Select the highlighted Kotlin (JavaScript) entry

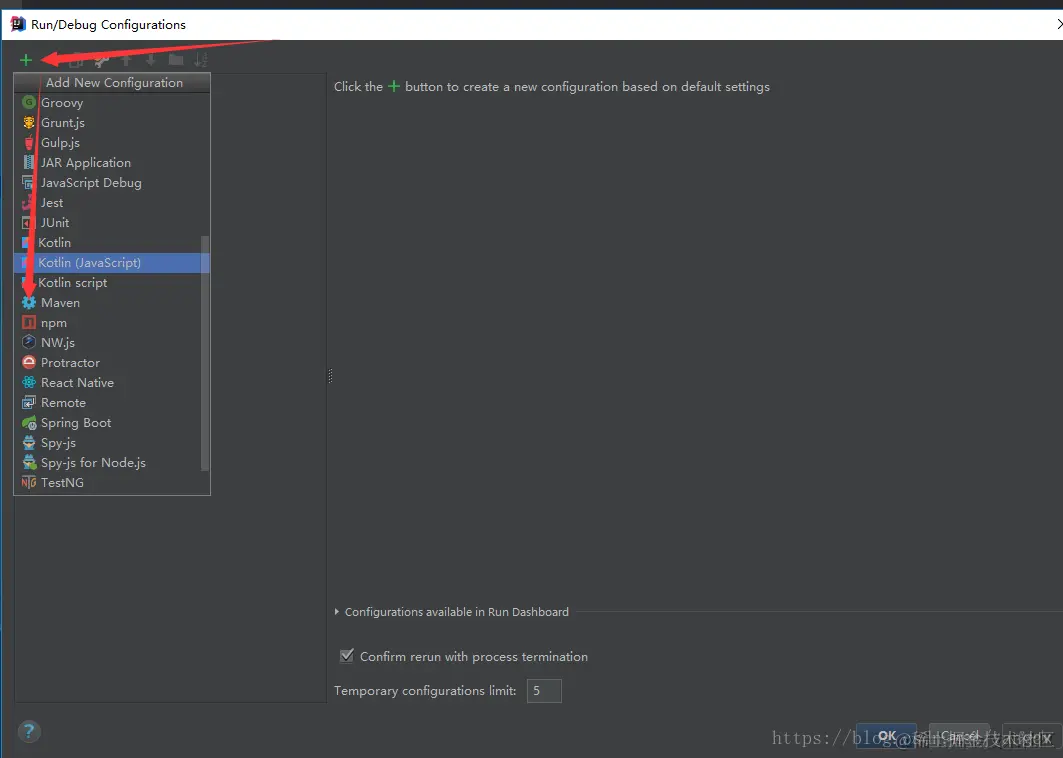tap(112, 262)
